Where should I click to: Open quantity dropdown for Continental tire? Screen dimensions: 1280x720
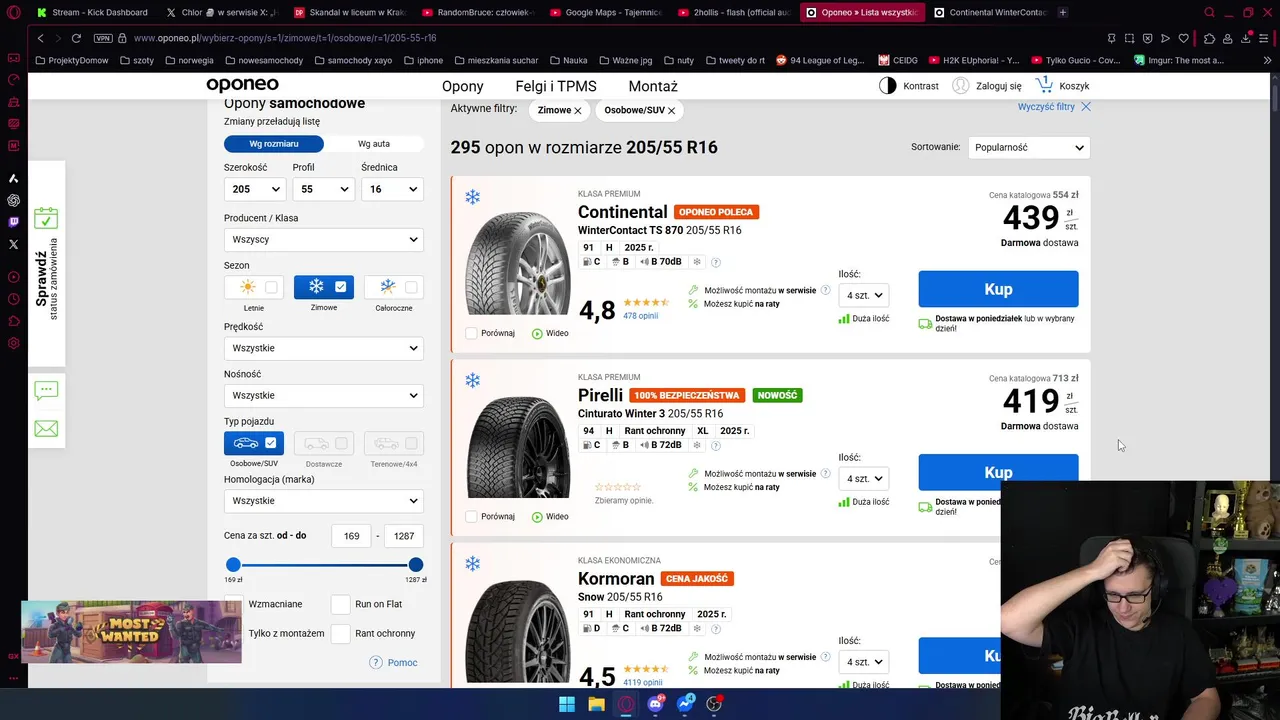click(864, 295)
